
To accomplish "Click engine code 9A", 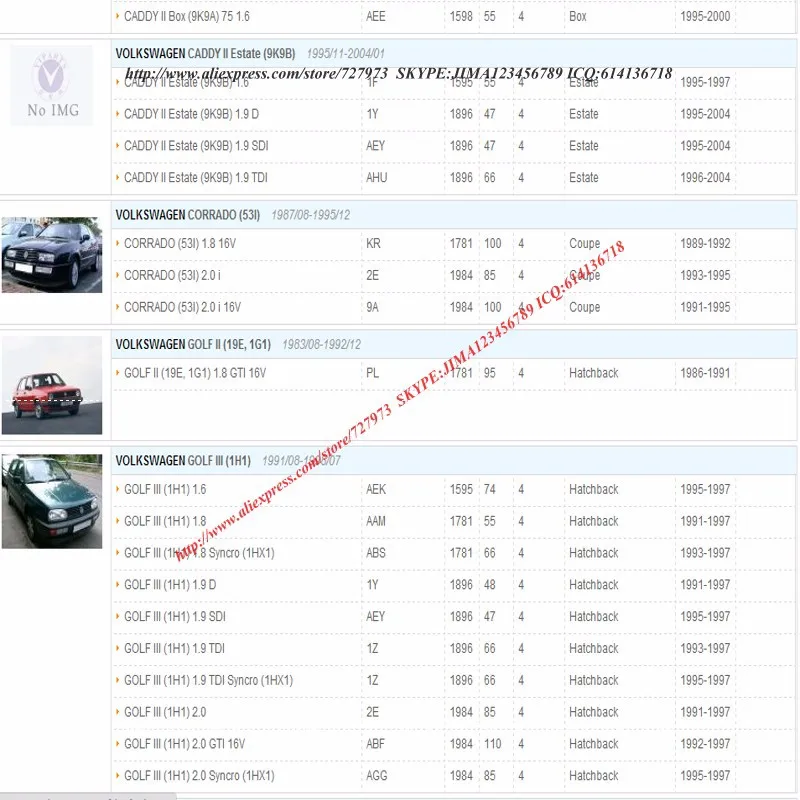I will tap(372, 307).
